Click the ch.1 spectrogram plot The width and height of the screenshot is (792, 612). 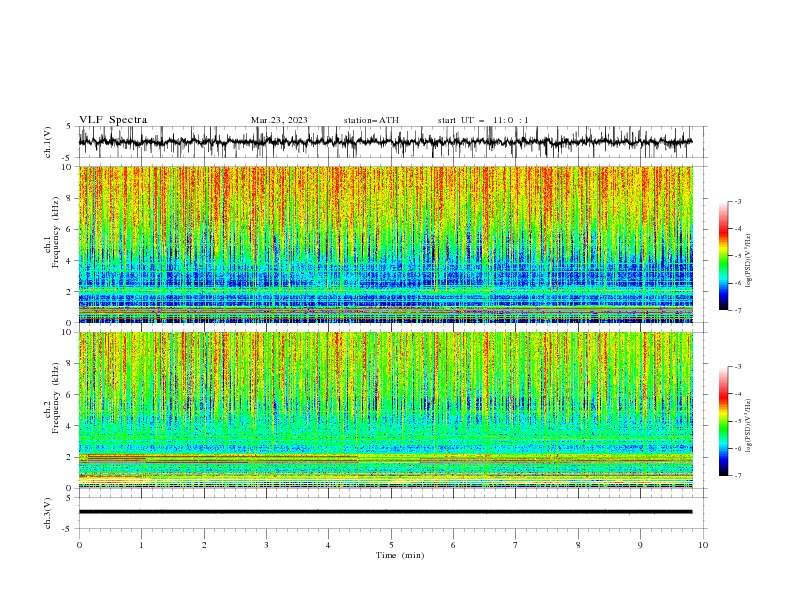(x=385, y=244)
